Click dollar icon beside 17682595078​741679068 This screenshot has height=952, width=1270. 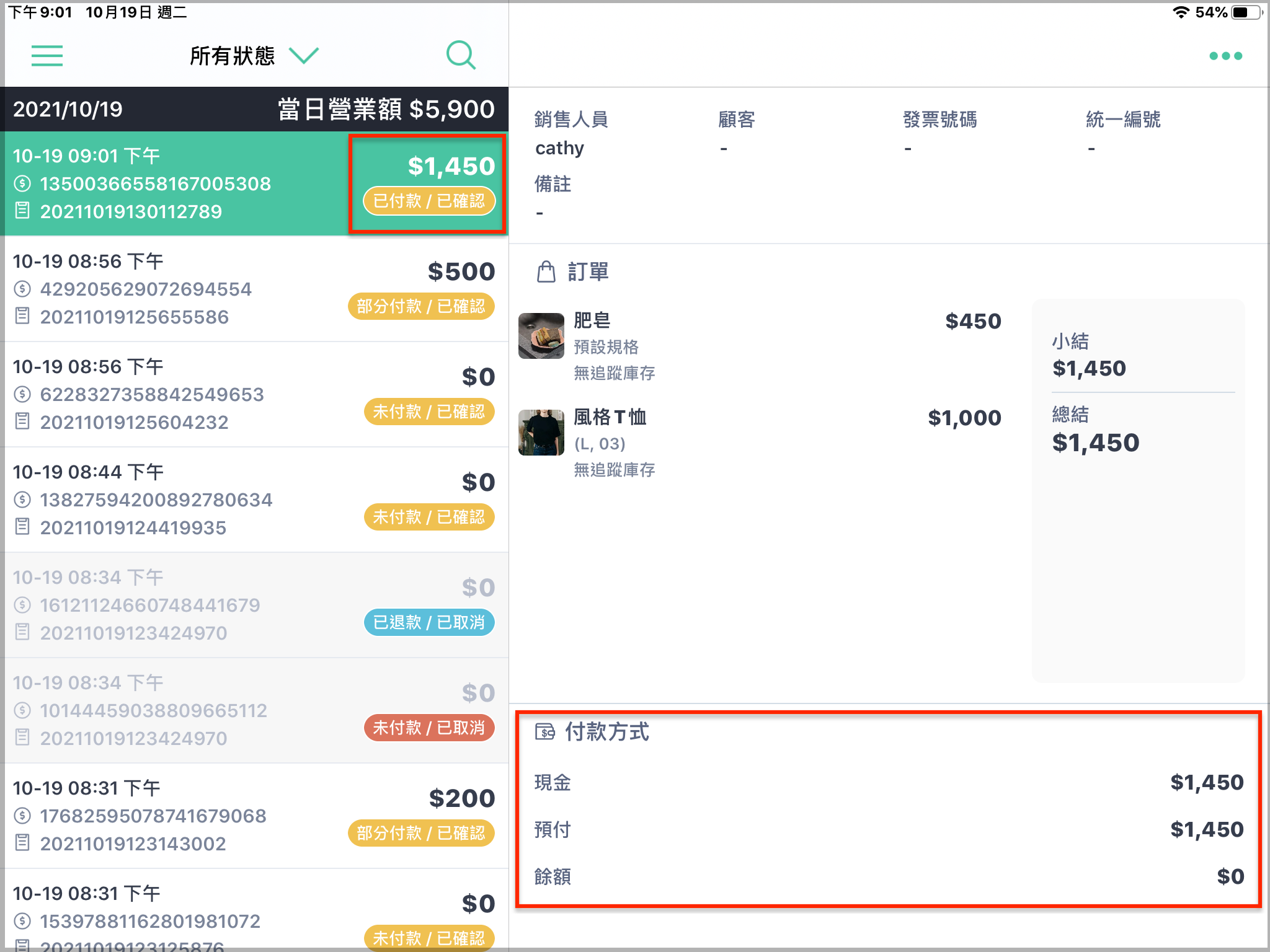22,816
